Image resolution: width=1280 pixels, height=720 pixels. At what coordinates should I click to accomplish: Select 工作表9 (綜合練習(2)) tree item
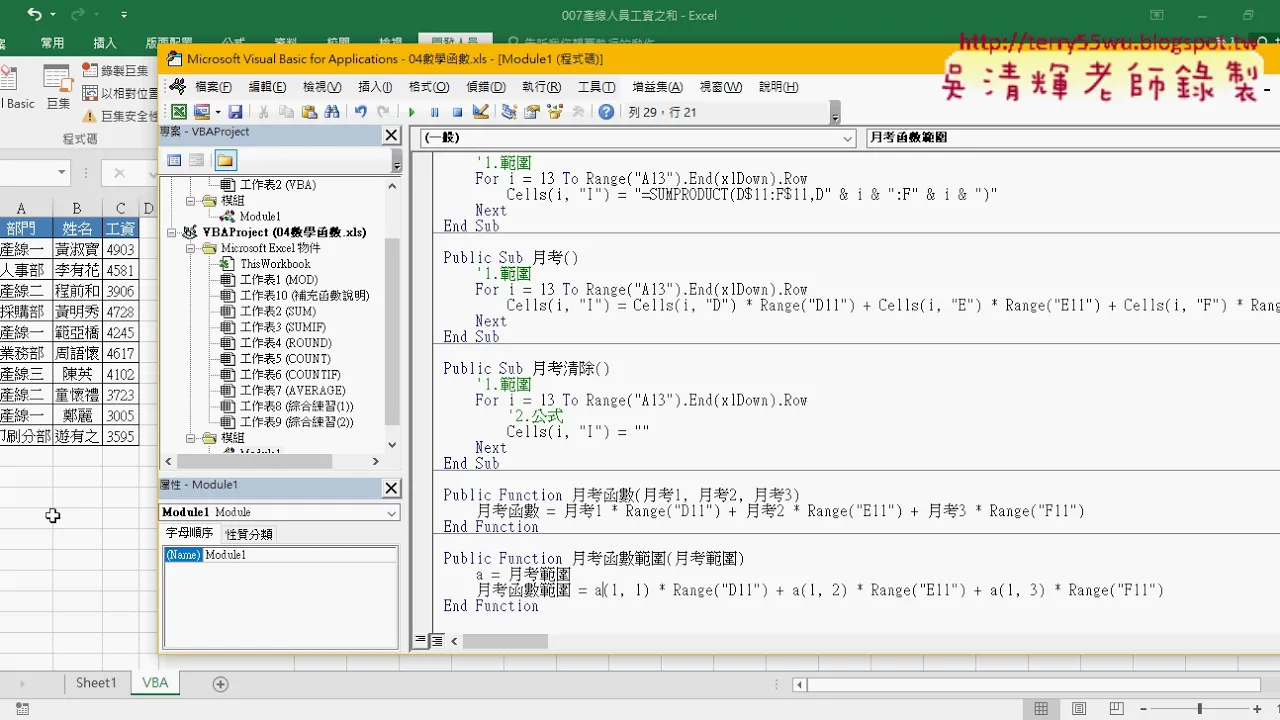click(x=296, y=422)
